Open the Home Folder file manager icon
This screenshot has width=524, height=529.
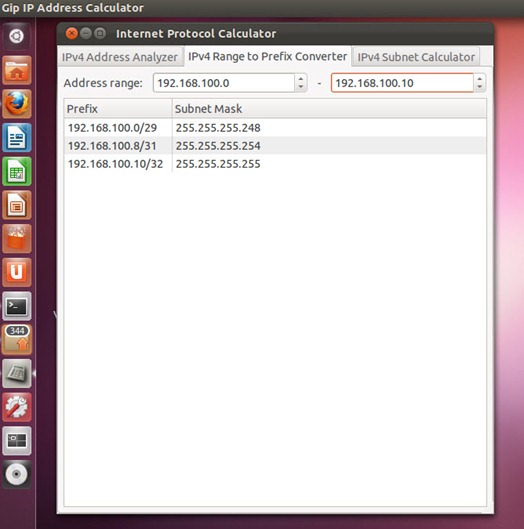(x=17, y=70)
